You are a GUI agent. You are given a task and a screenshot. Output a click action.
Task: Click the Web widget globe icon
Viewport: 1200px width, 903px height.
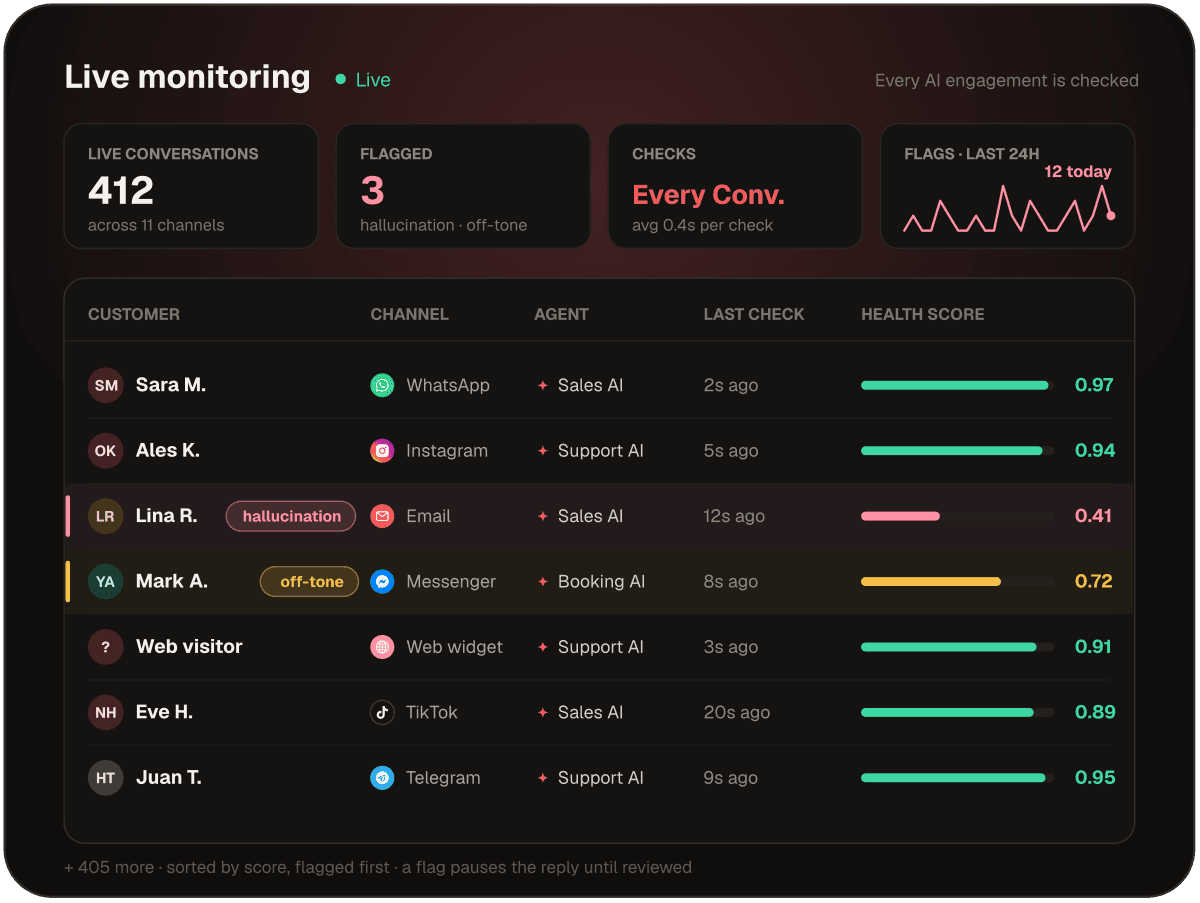pyautogui.click(x=382, y=647)
